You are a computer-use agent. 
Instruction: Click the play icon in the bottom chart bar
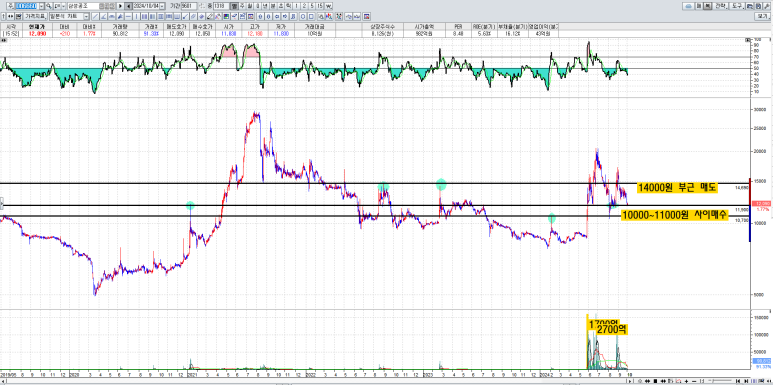[630, 381]
